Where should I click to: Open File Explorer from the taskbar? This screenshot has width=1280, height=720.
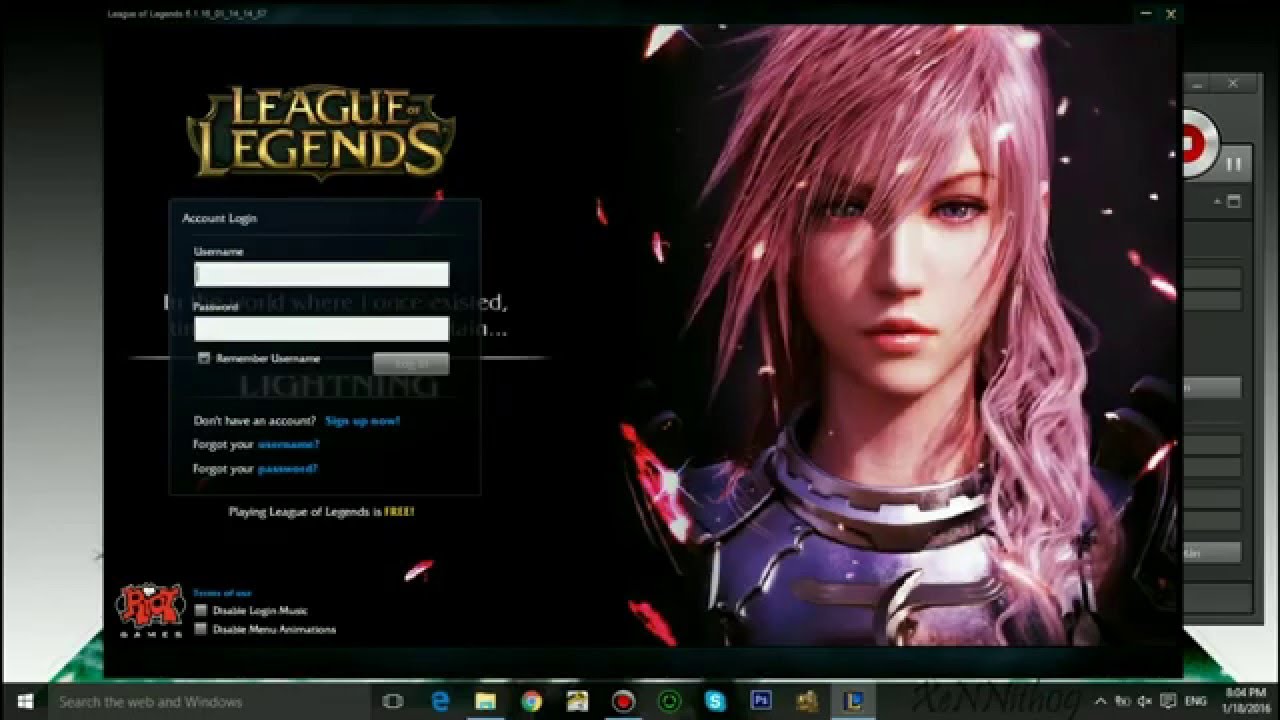click(485, 702)
